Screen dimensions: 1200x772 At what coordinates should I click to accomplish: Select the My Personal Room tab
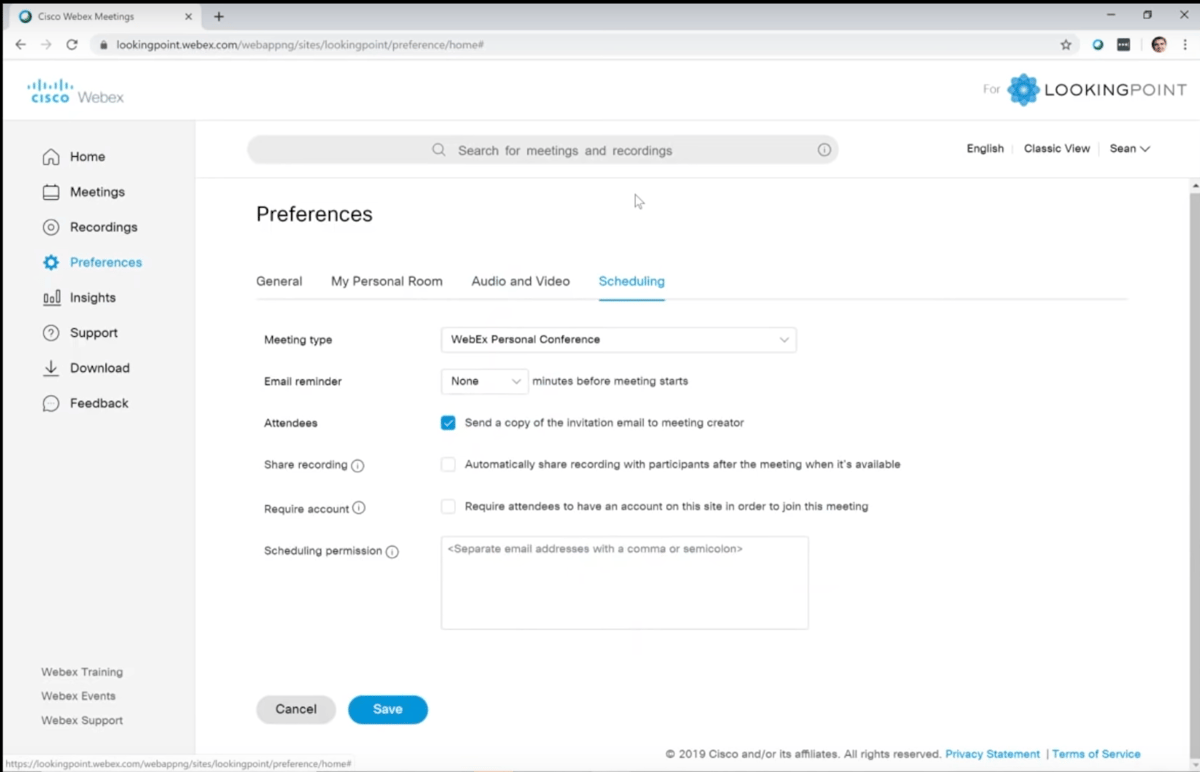coord(387,281)
